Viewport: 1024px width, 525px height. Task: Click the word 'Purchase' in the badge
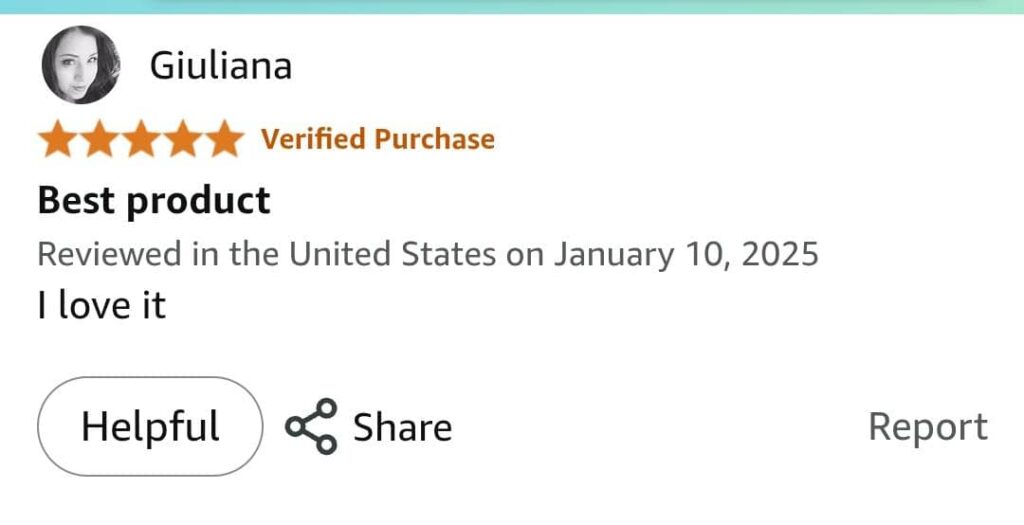tap(434, 139)
